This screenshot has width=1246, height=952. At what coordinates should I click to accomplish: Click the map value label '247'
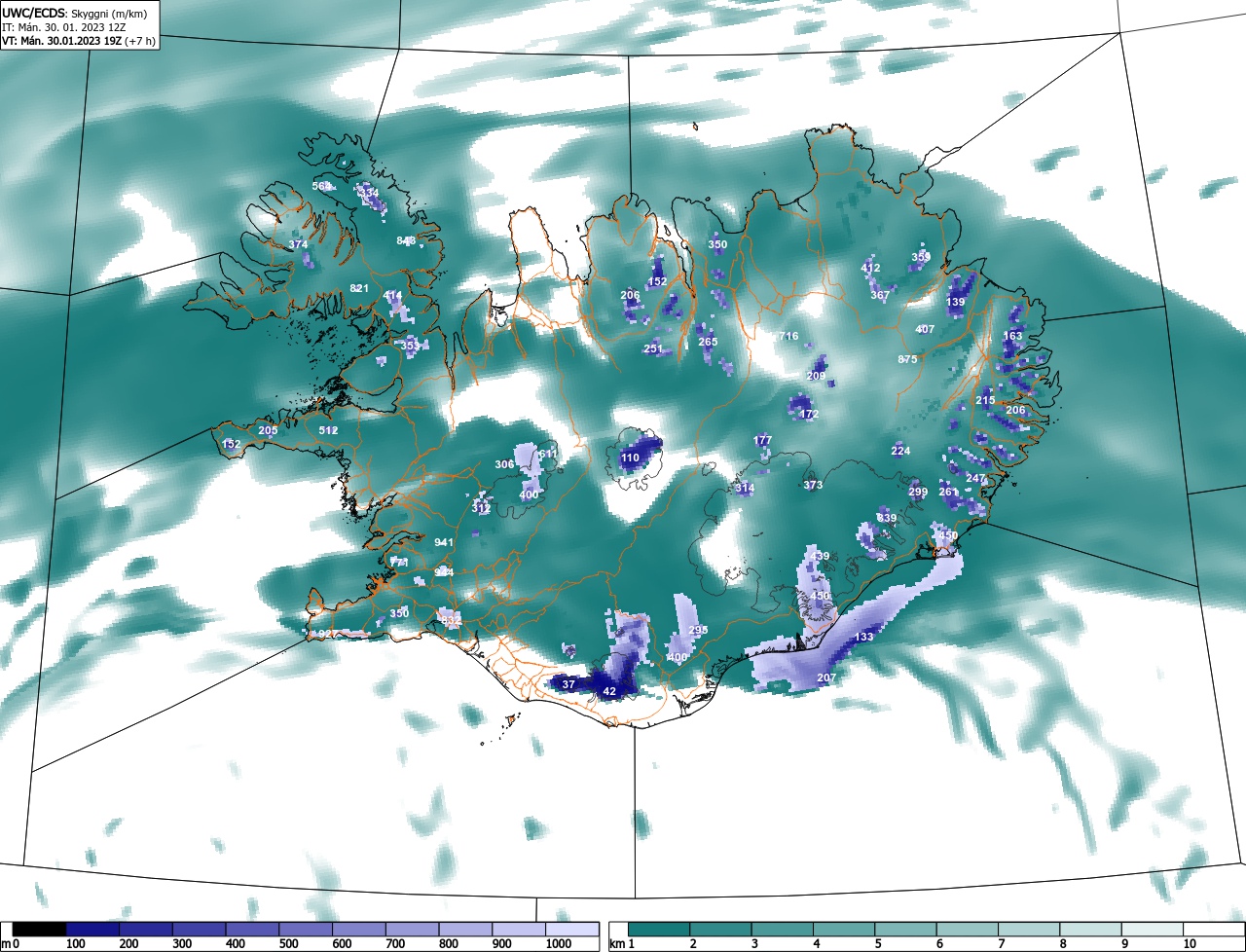(x=976, y=478)
